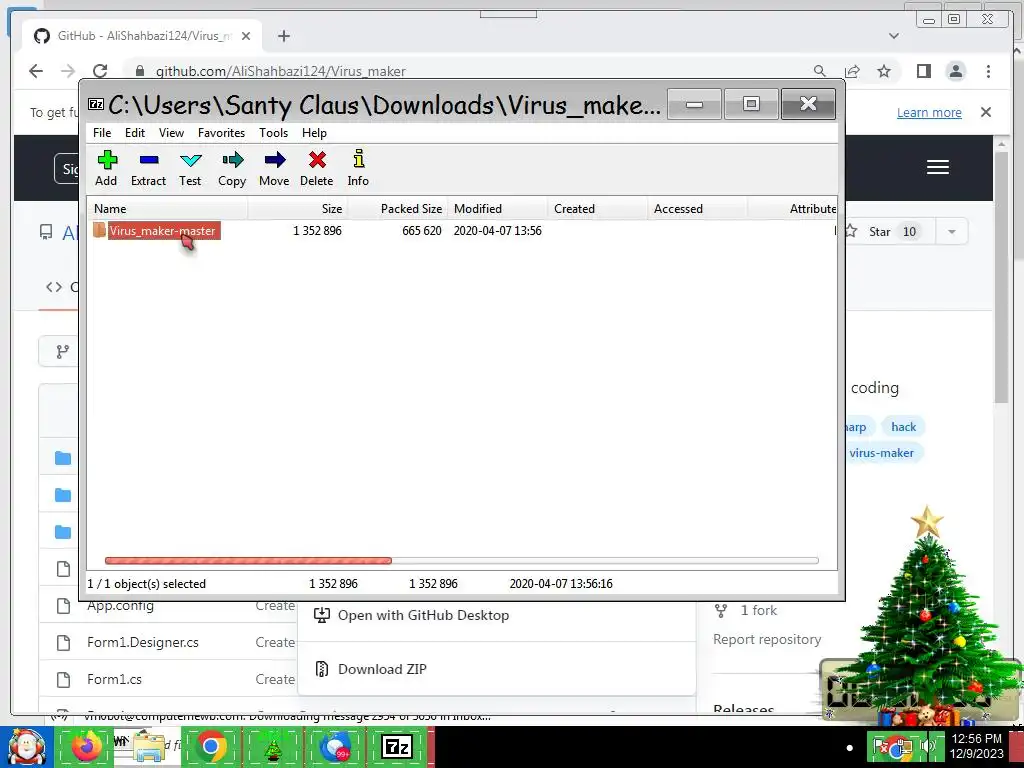The width and height of the screenshot is (1024, 768).
Task: Click the volume speaker tray icon
Action: [927, 746]
